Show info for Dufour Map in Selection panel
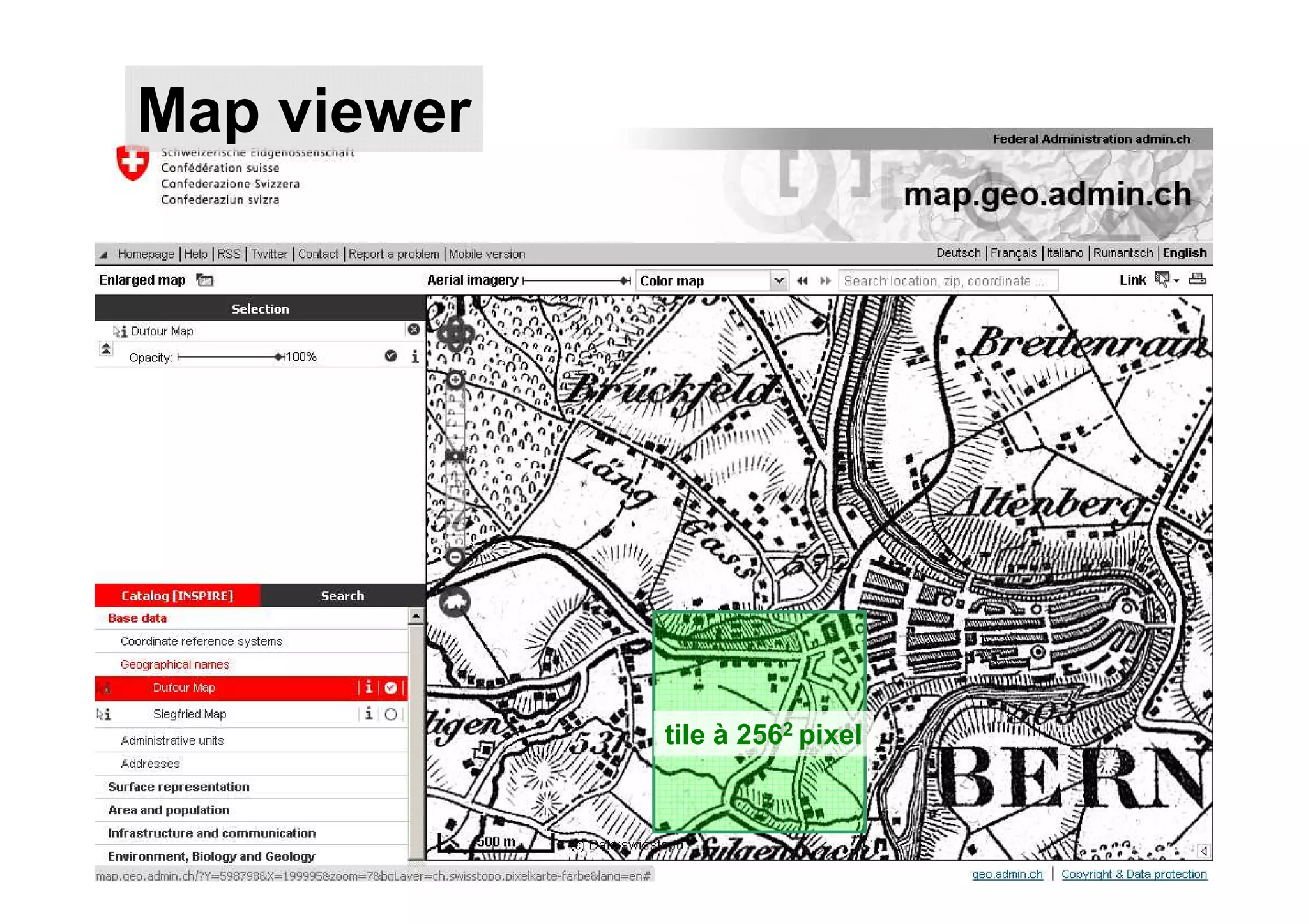The height and width of the screenshot is (924, 1308). pyautogui.click(x=415, y=356)
